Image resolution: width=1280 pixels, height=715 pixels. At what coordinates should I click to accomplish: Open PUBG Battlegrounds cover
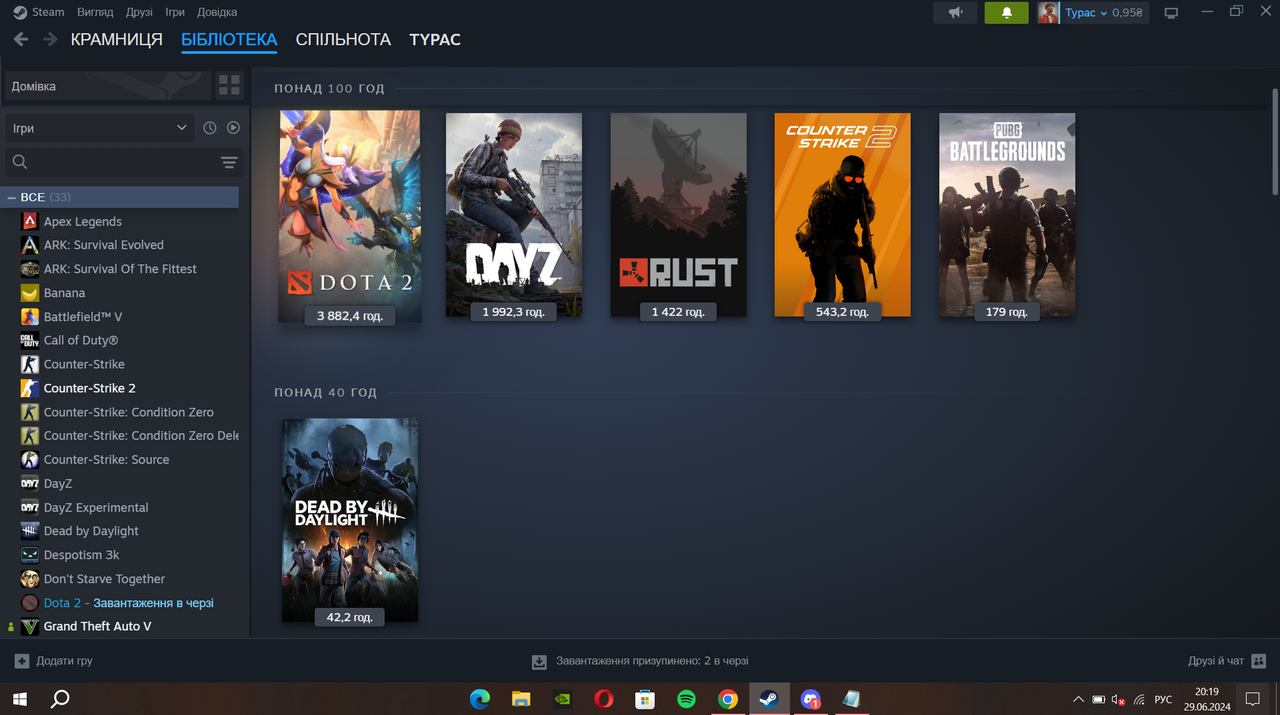tap(1007, 215)
